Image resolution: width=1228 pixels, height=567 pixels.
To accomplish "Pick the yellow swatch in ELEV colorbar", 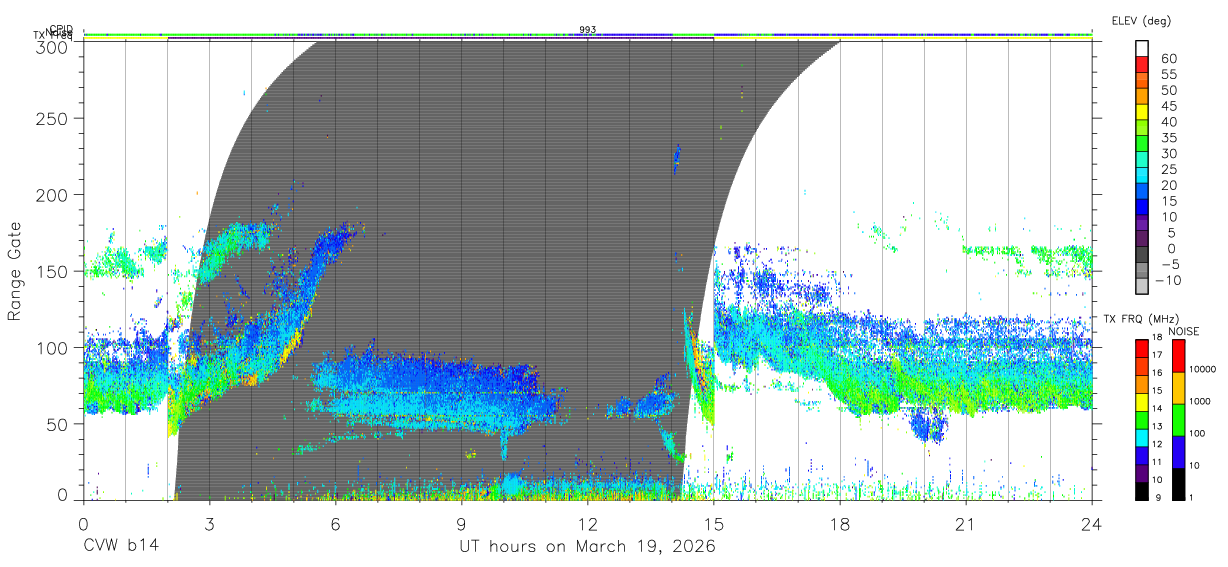I will 1143,112.
